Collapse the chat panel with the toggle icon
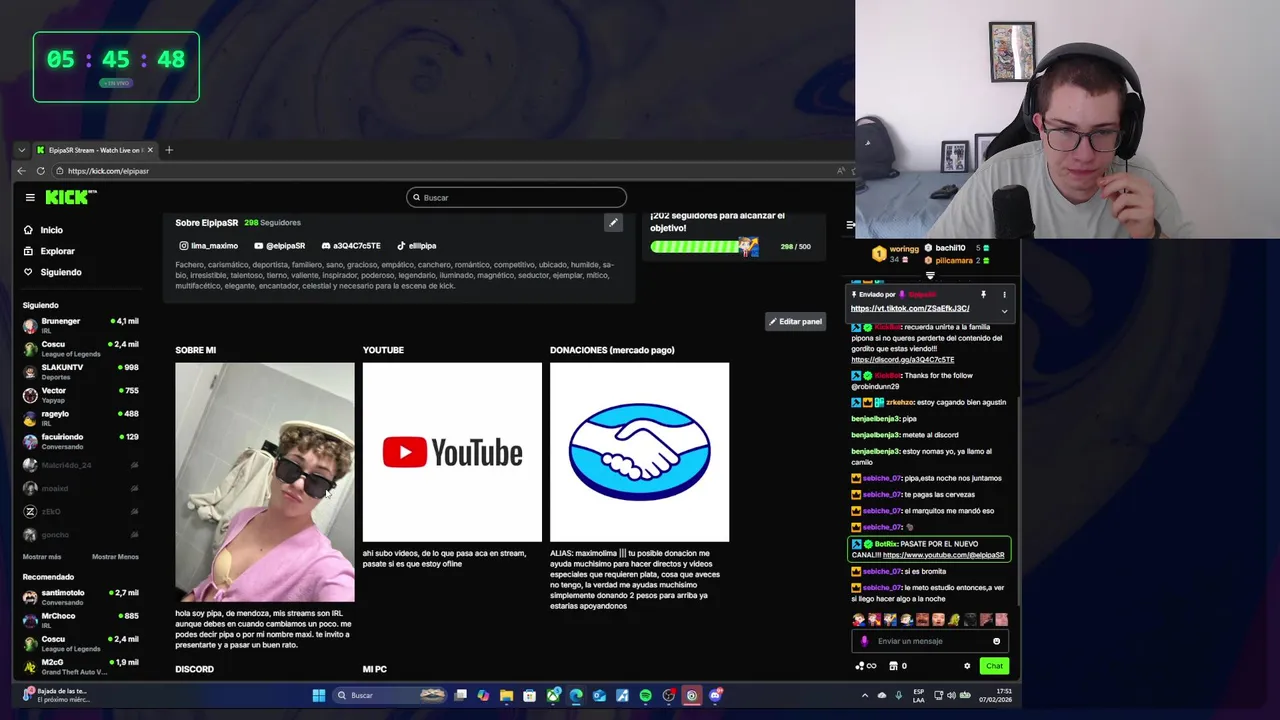 [x=850, y=225]
